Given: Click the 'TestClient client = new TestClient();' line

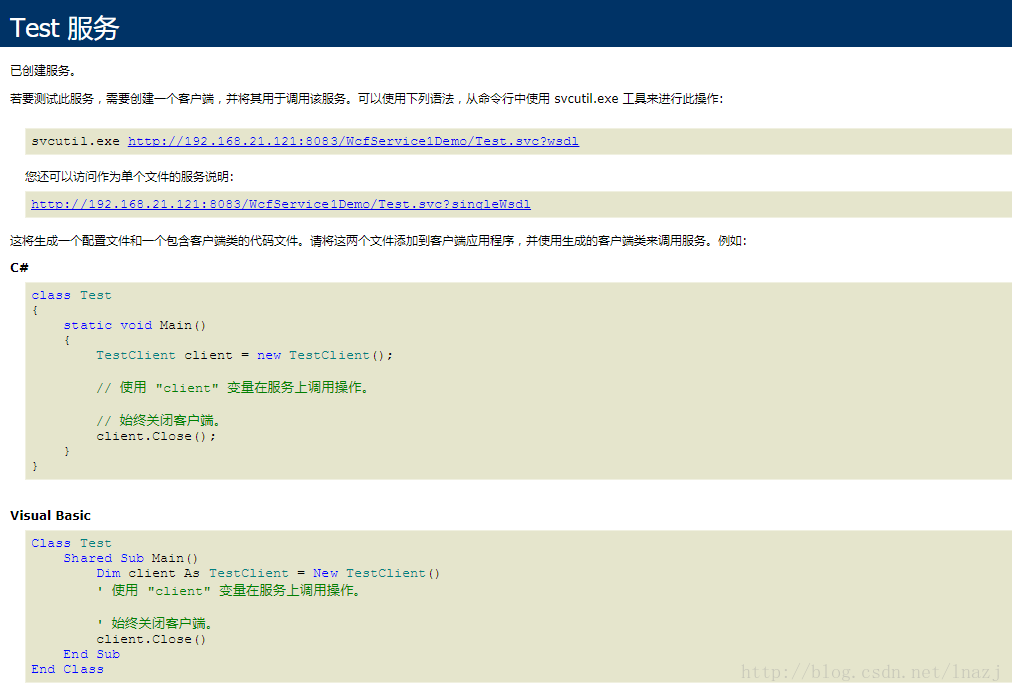Looking at the screenshot, I should [x=244, y=355].
